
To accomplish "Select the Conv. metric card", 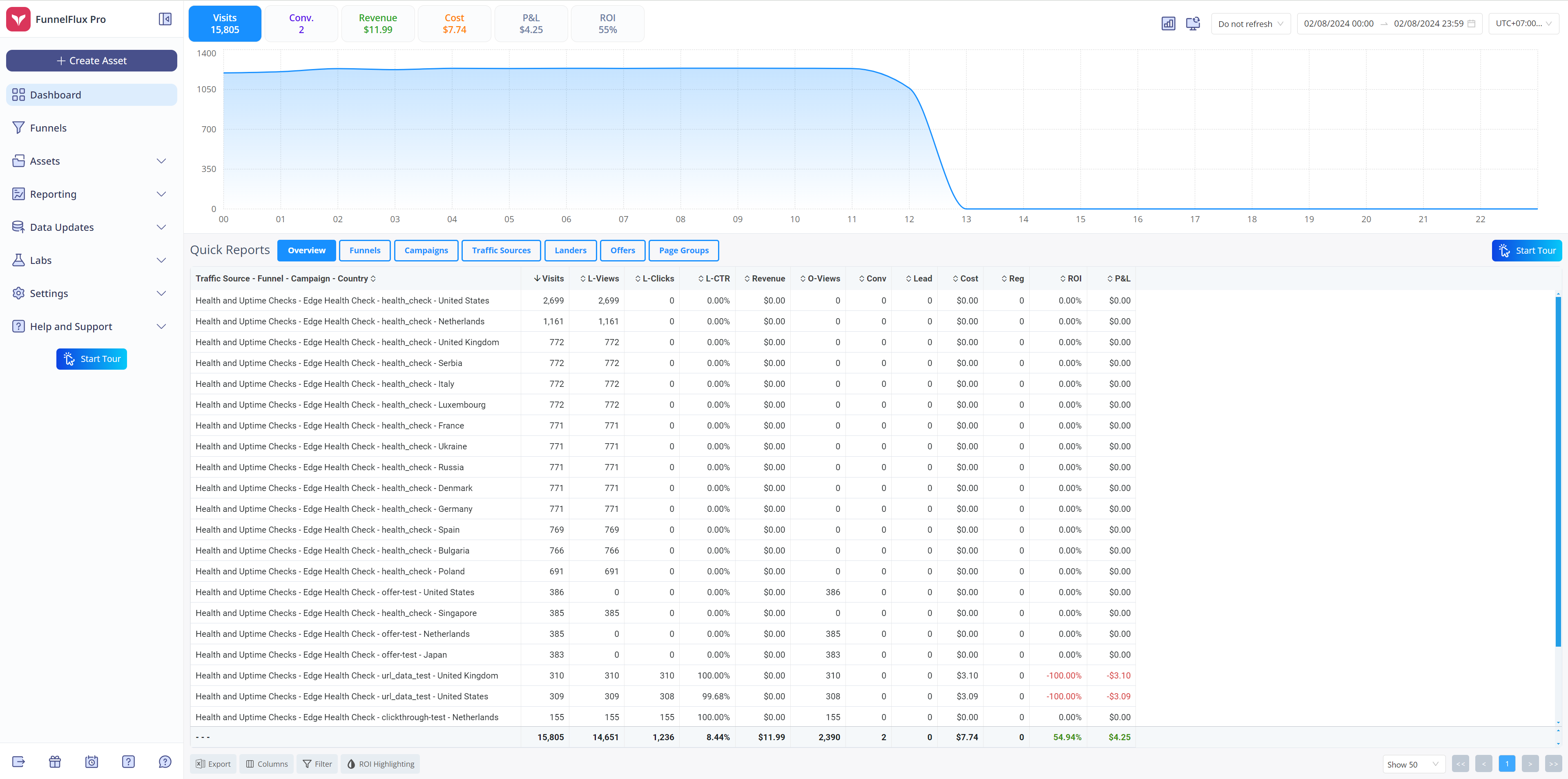I will (301, 23).
